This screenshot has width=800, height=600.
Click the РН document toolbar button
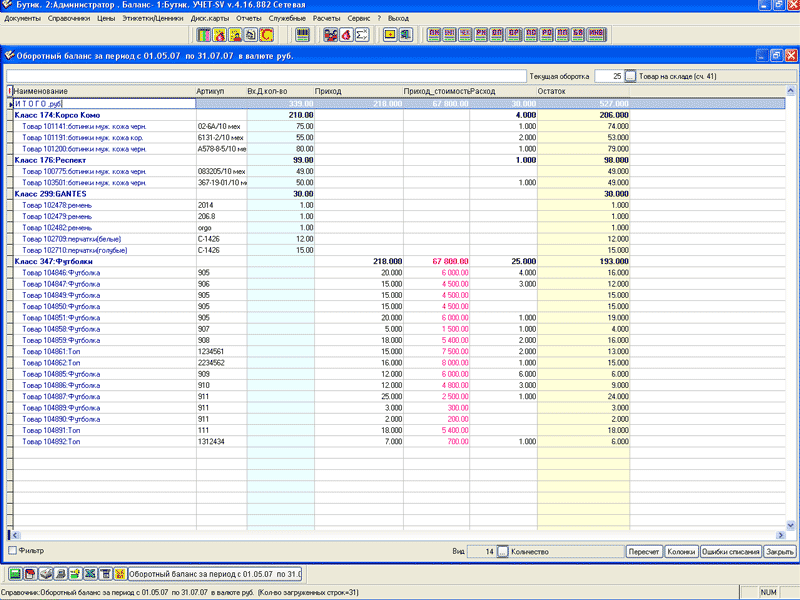click(482, 35)
